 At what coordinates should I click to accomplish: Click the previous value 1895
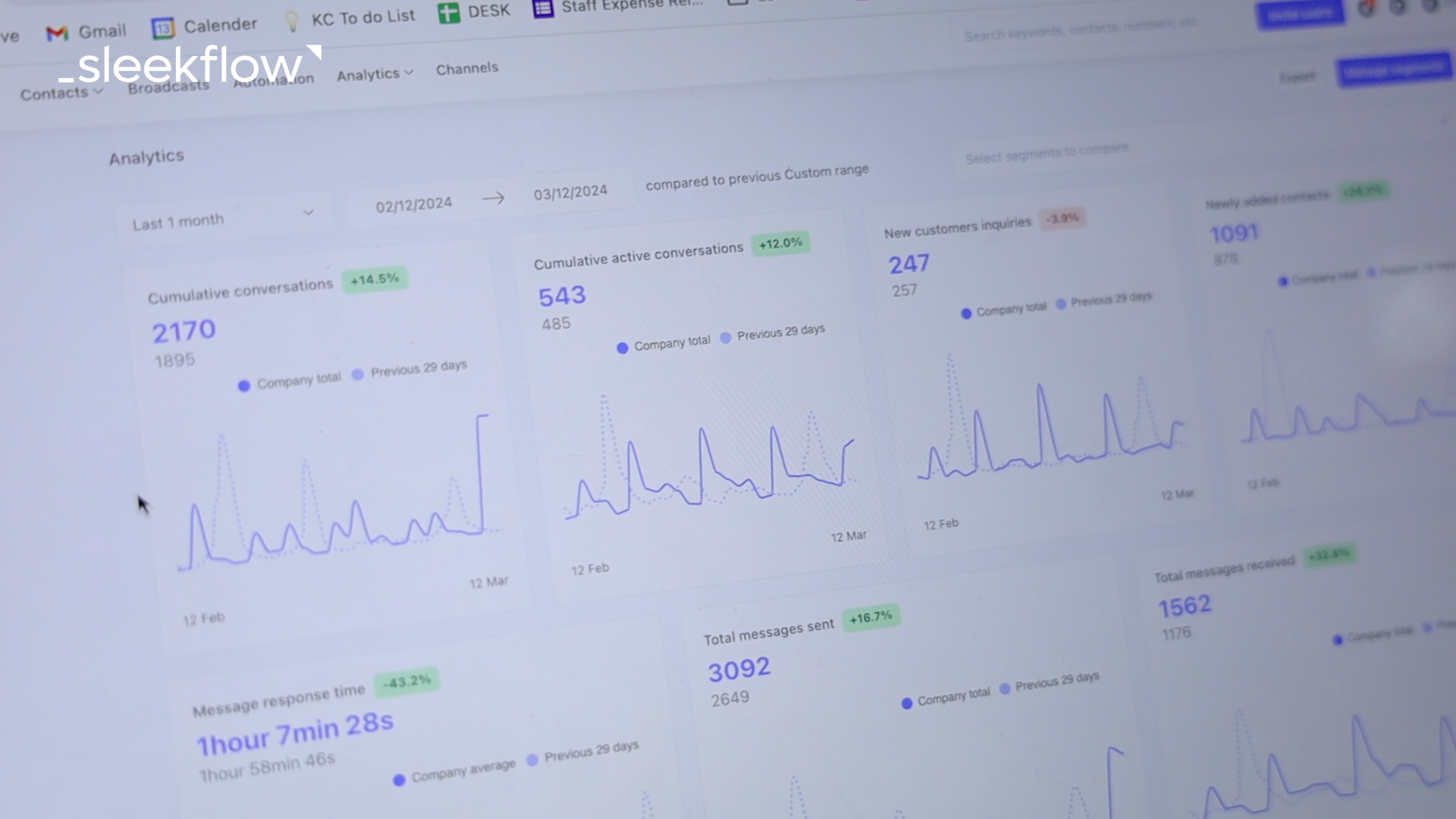175,361
